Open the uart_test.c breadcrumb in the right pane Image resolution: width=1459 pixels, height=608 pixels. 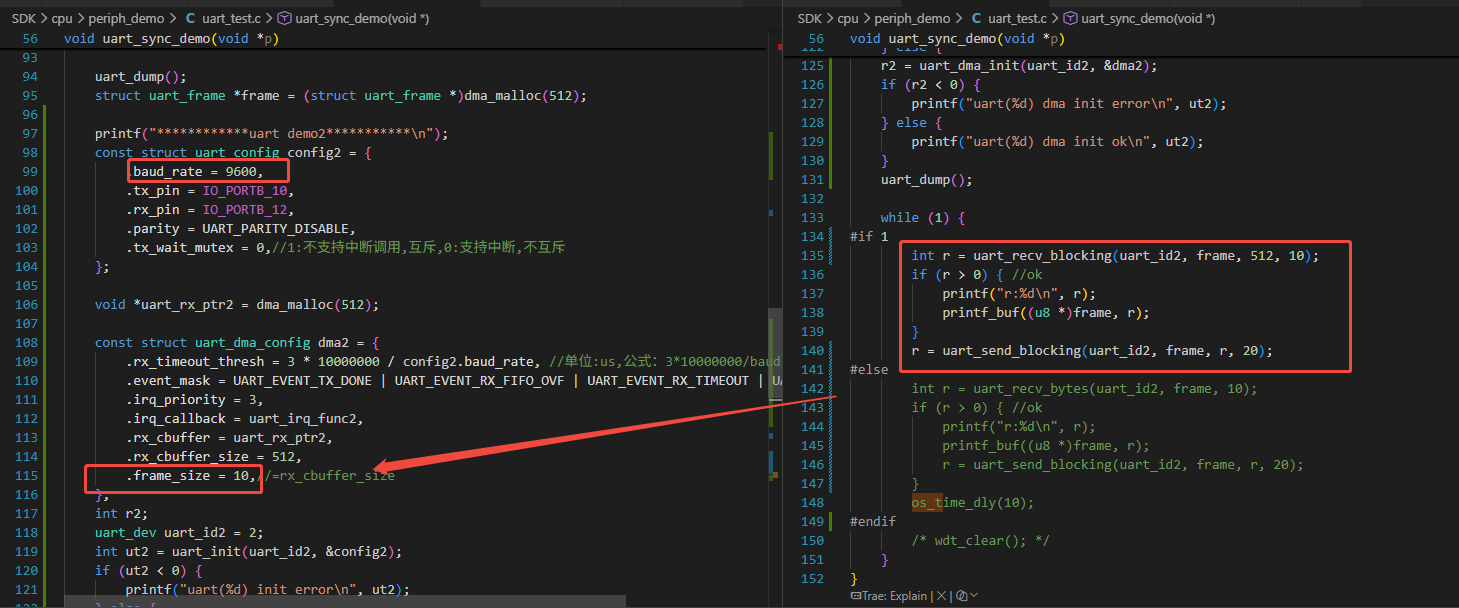(1017, 18)
